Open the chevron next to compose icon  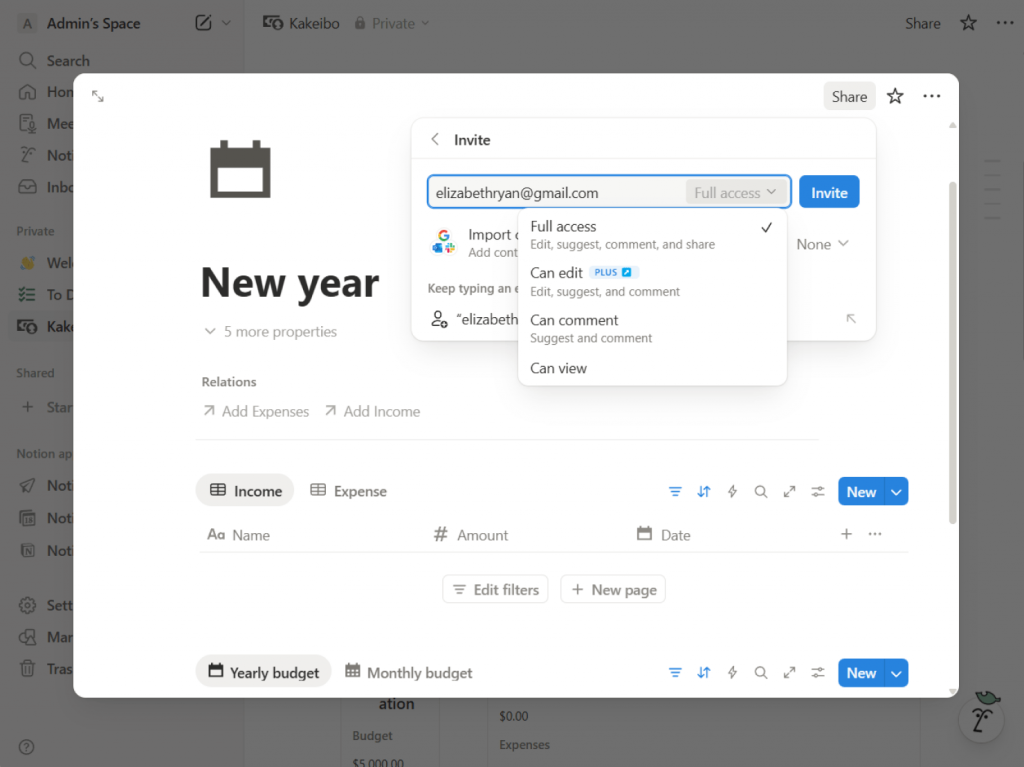pos(227,23)
